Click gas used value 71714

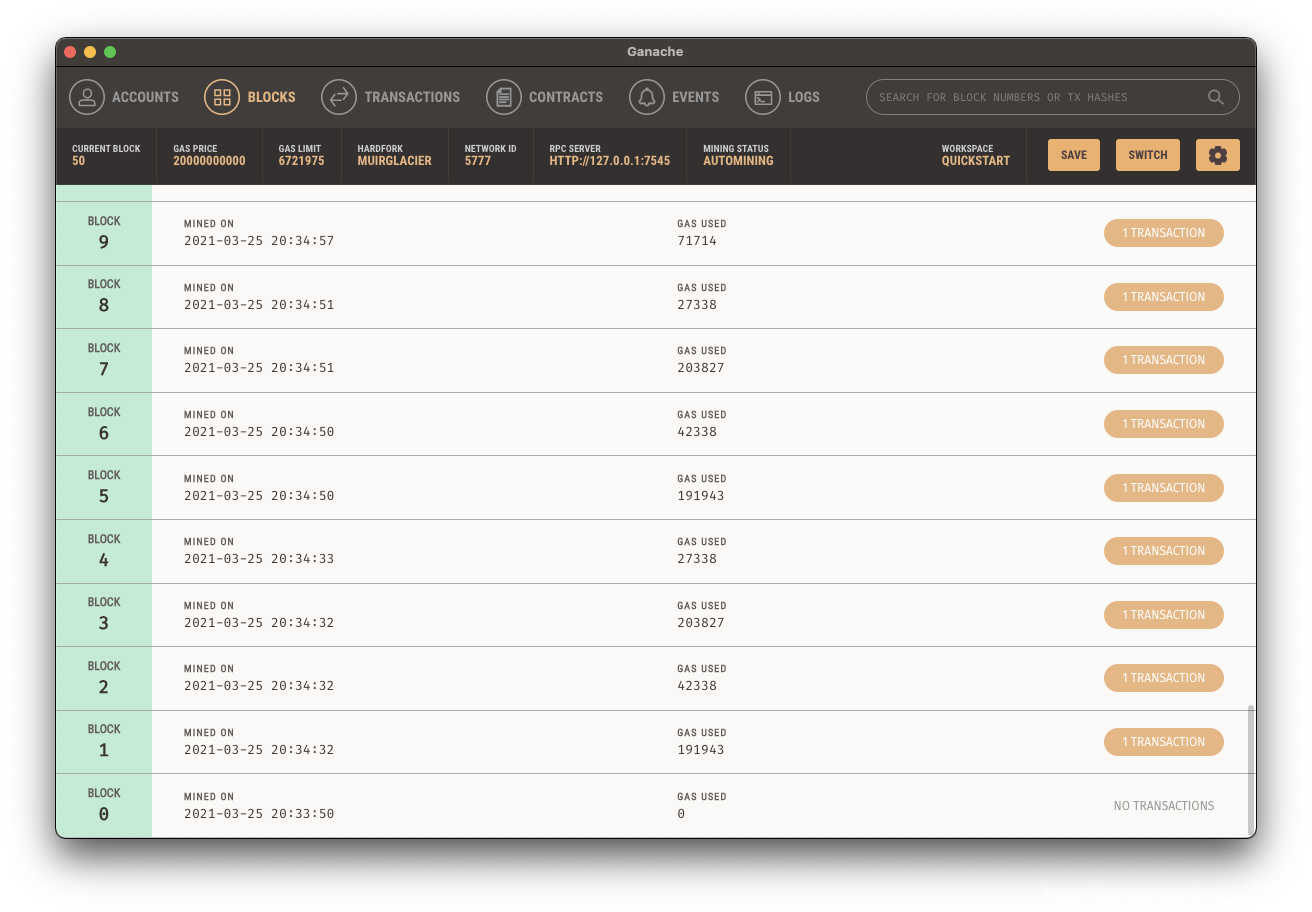(697, 241)
